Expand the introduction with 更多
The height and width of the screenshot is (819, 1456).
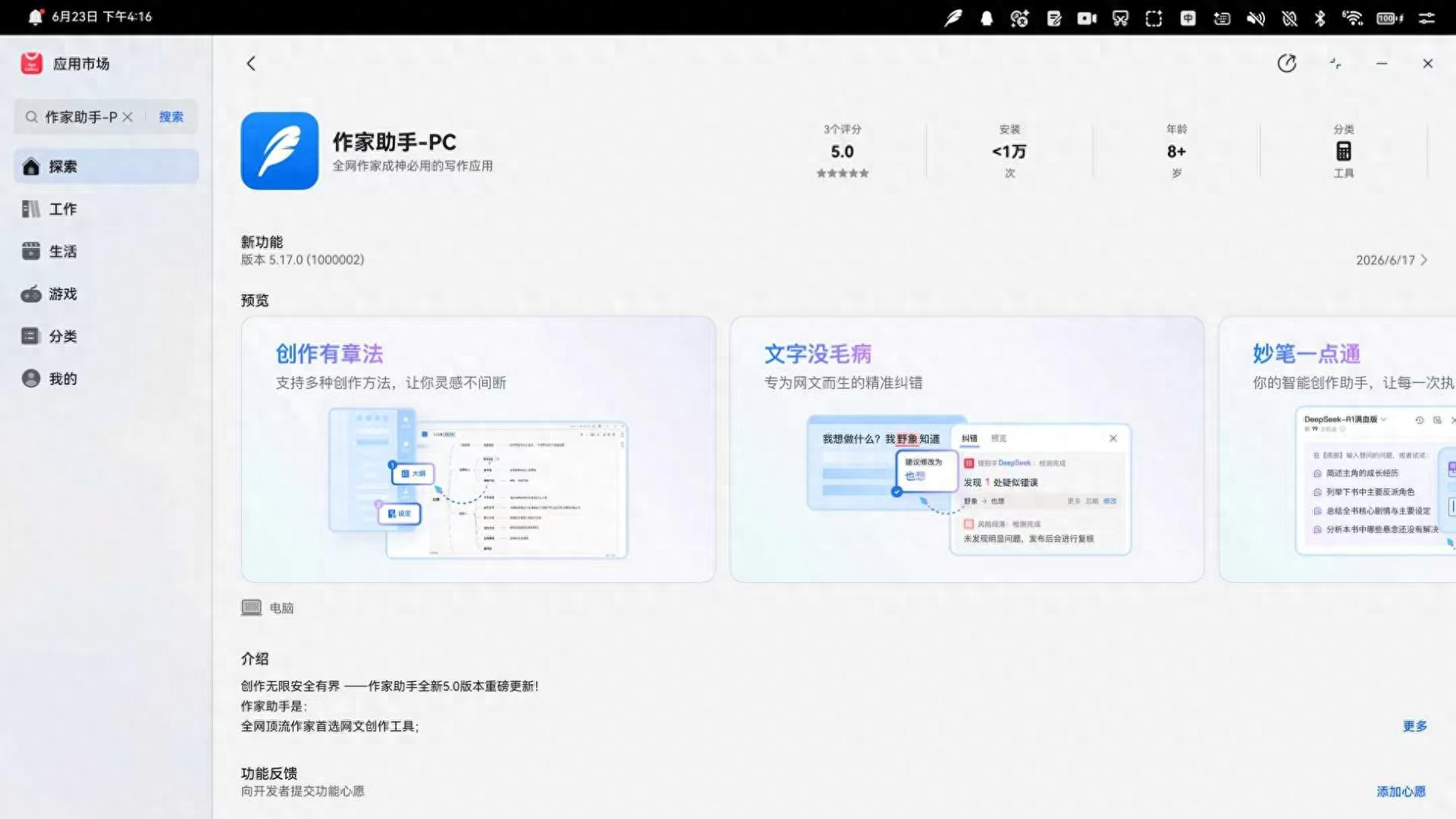[1415, 726]
